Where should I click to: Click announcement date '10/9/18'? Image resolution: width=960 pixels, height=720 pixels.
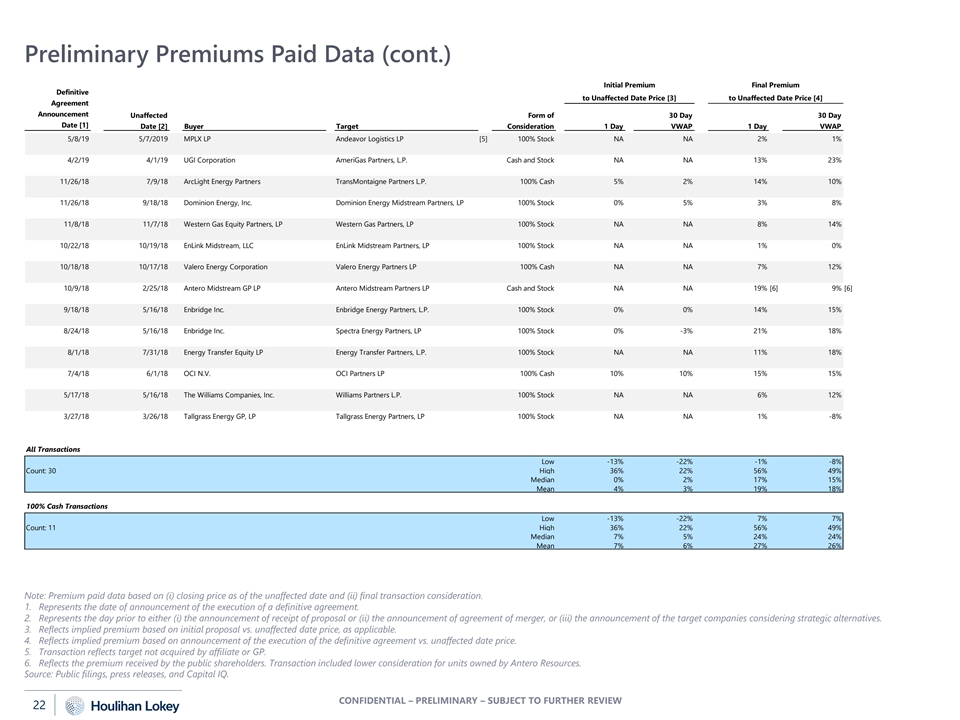tap(77, 288)
